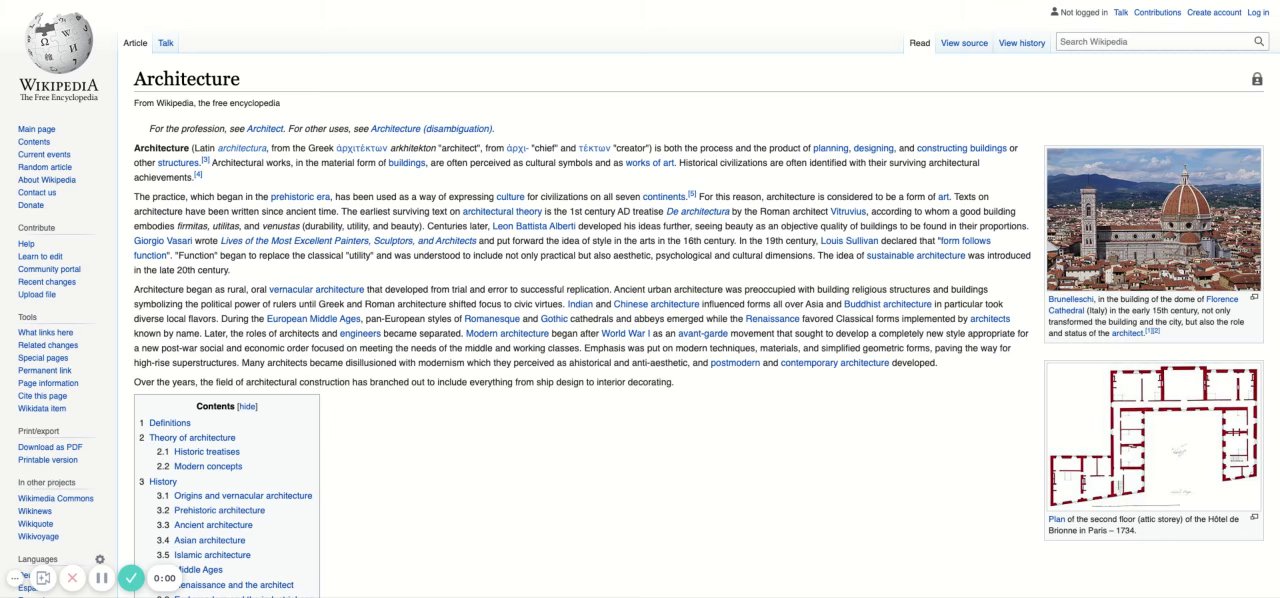Finish recording with green checkmark button
This screenshot has width=1280, height=598.
(x=130, y=578)
